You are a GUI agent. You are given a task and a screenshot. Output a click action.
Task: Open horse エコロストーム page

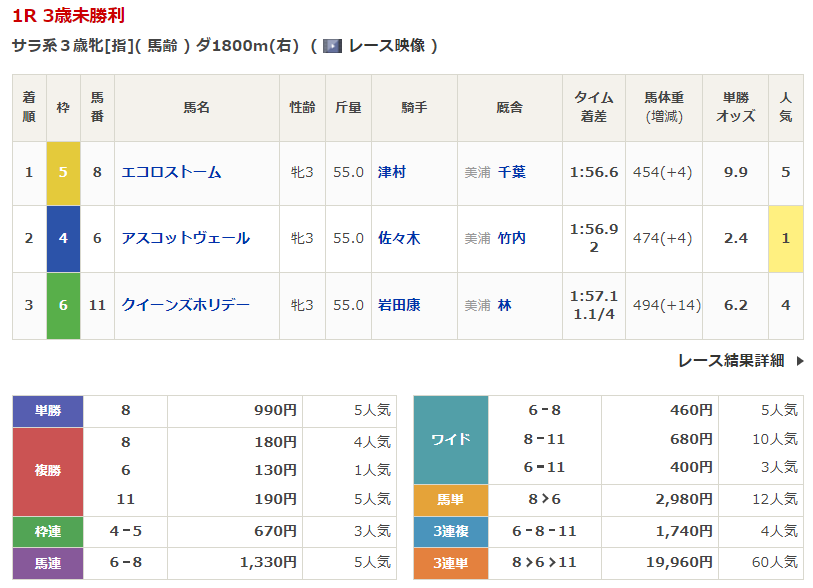click(x=171, y=172)
